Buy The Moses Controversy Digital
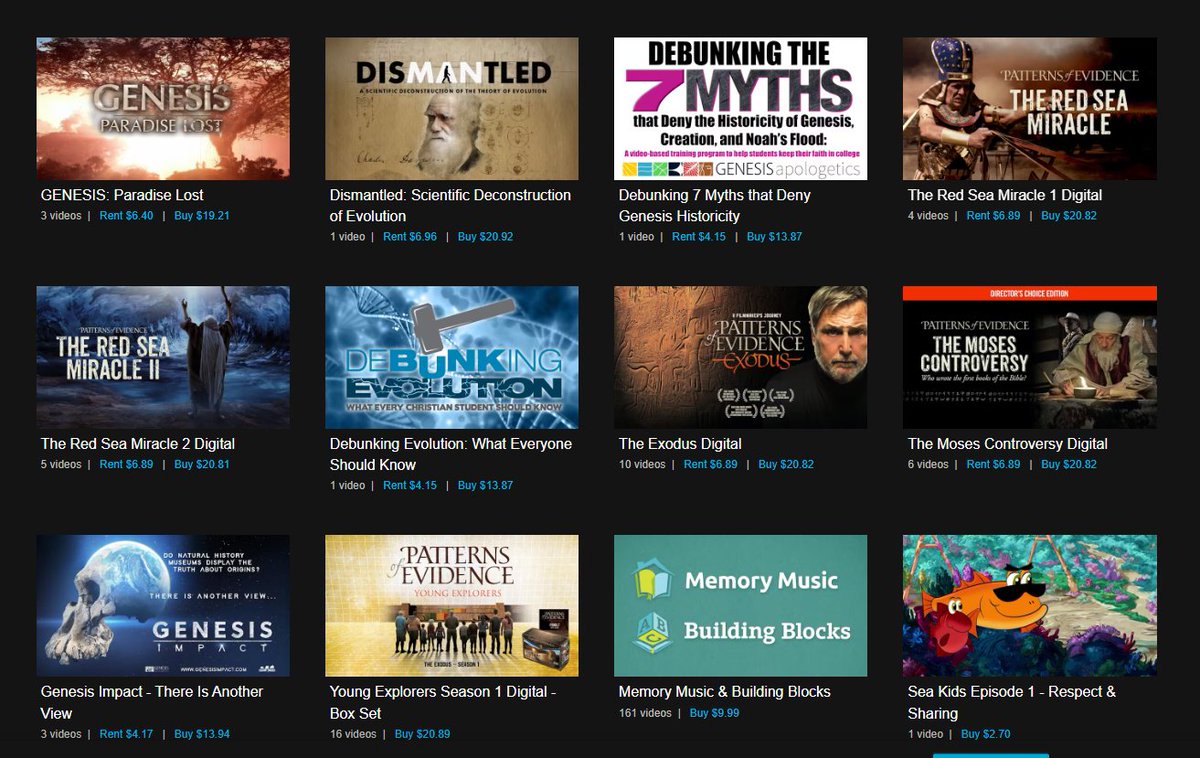This screenshot has height=758, width=1200. pyautogui.click(x=1069, y=465)
